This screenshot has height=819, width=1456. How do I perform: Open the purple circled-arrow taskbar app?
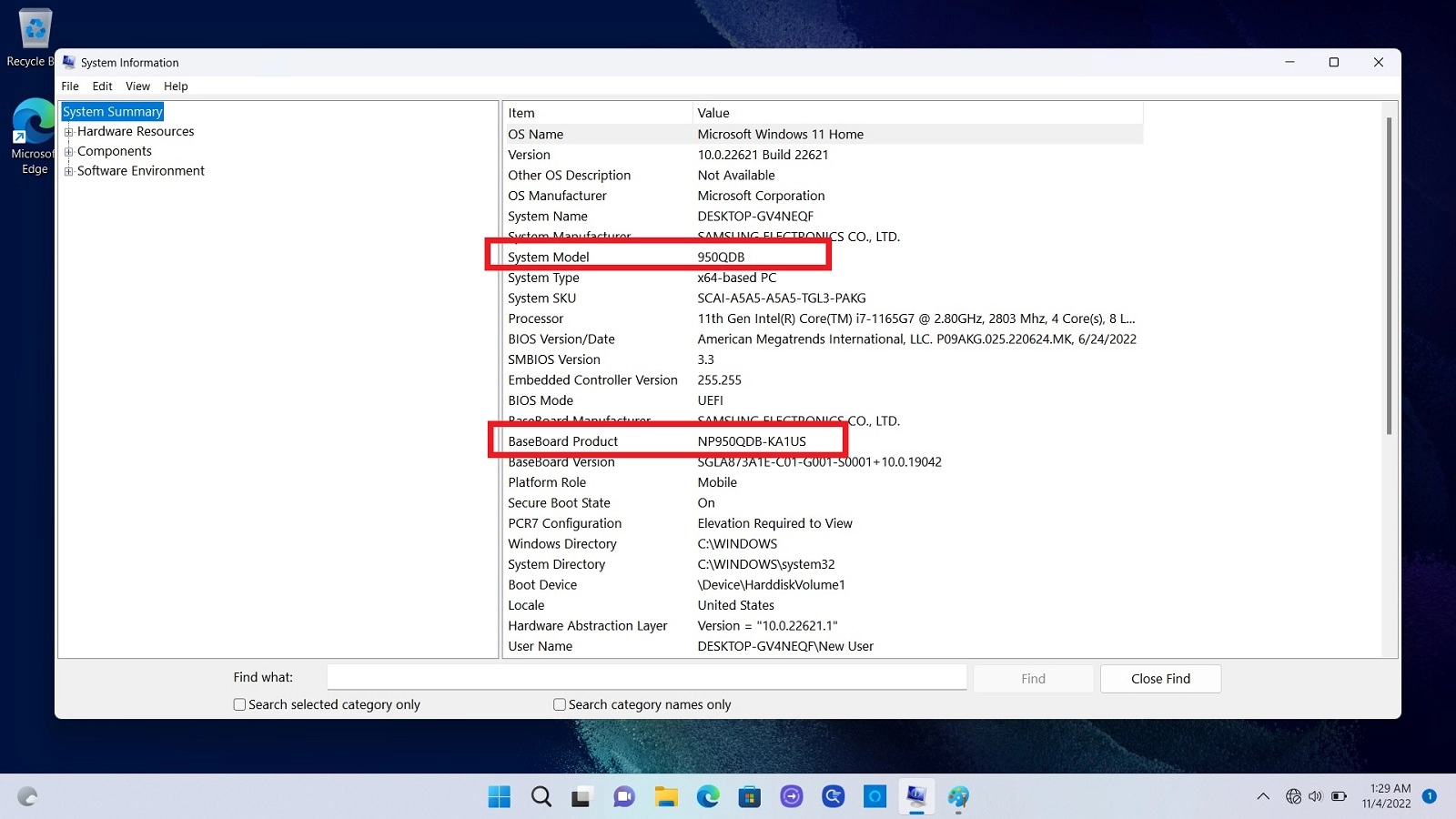coord(792,797)
